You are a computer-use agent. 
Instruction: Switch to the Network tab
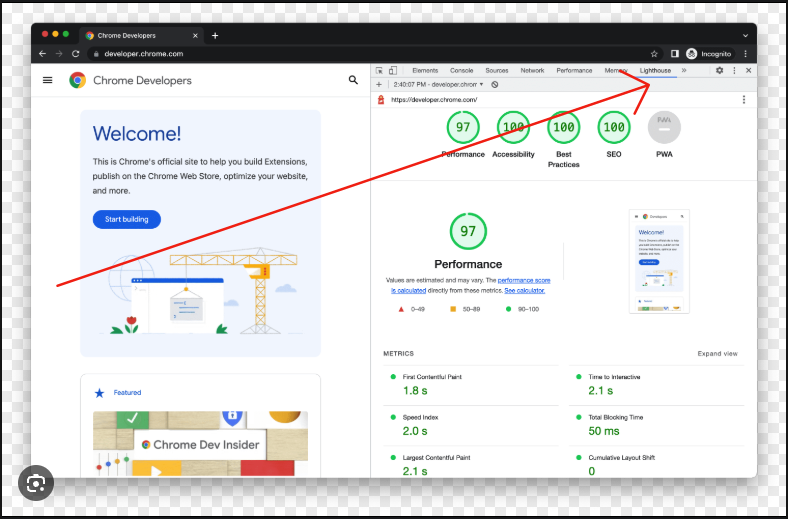coord(532,71)
